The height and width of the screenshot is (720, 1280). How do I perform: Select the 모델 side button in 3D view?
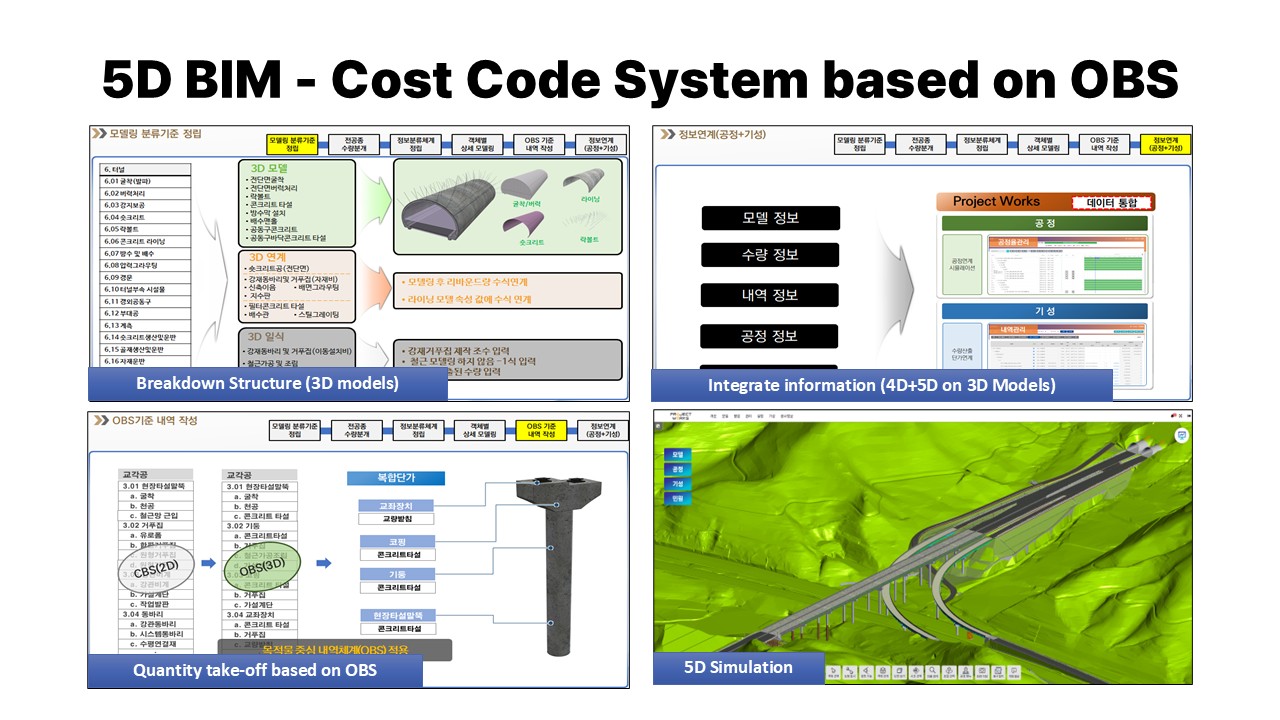[x=678, y=454]
